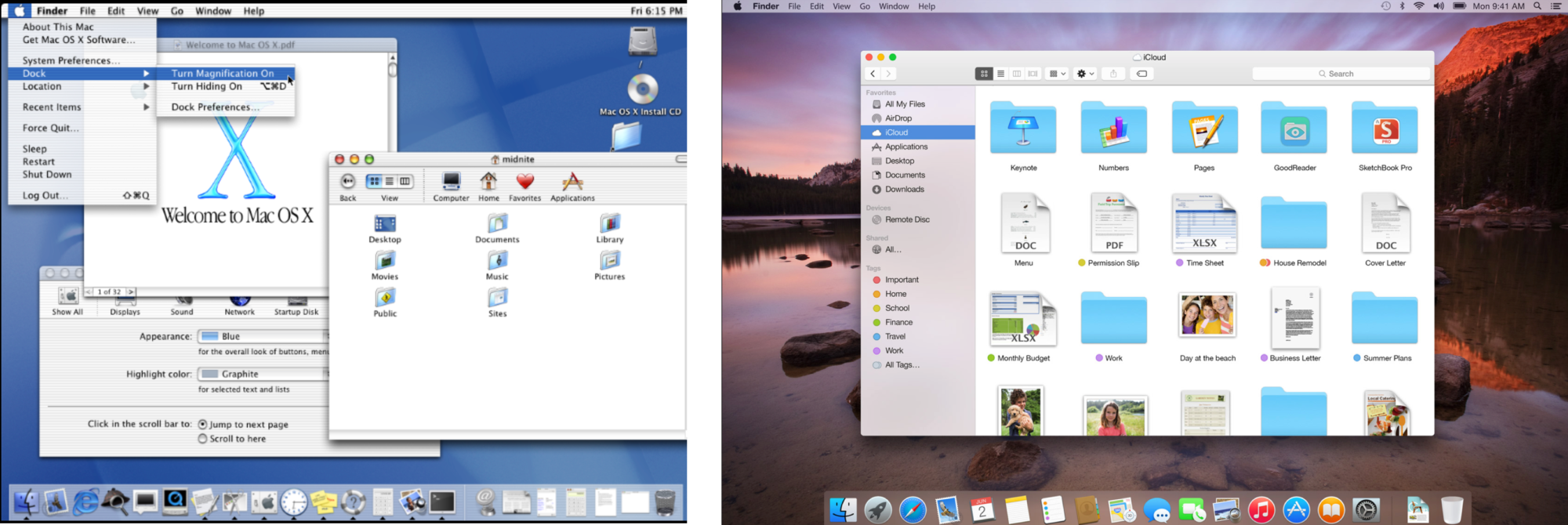This screenshot has height=525, width=1568.
Task: Open iBooks in the Yosemite dock
Action: pos(1331,510)
